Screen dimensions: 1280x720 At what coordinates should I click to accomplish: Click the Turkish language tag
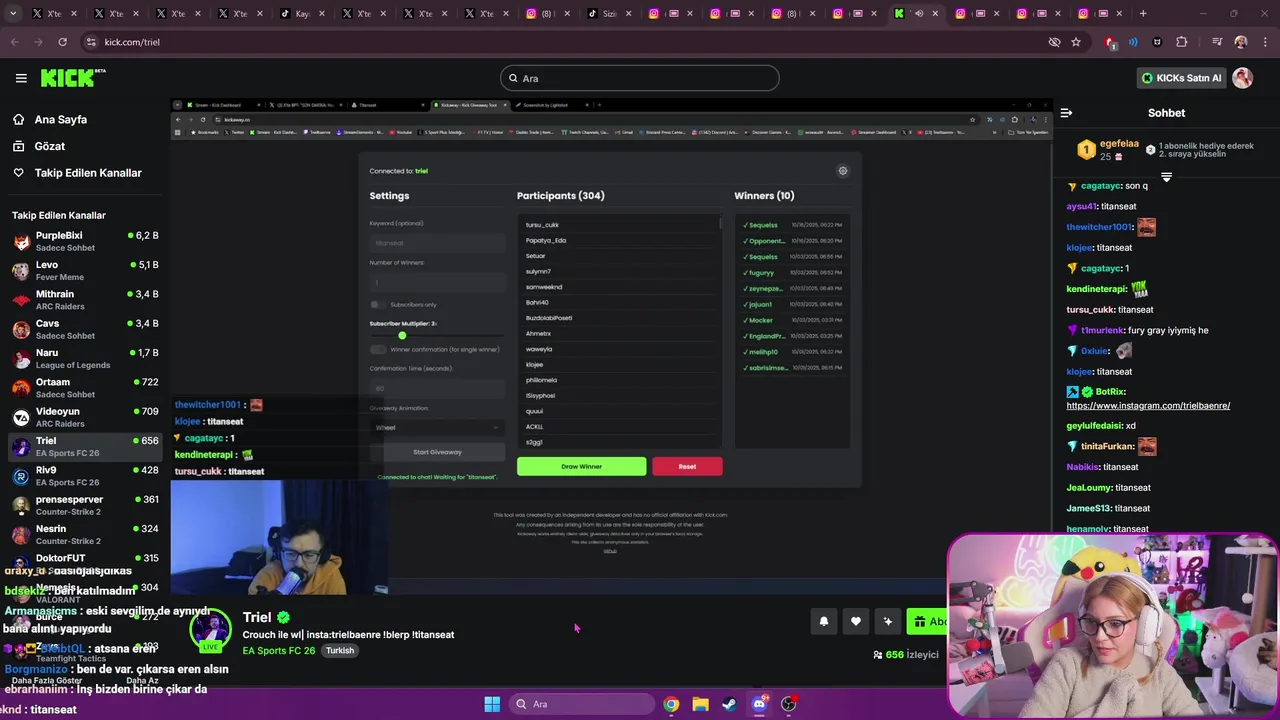click(x=340, y=651)
